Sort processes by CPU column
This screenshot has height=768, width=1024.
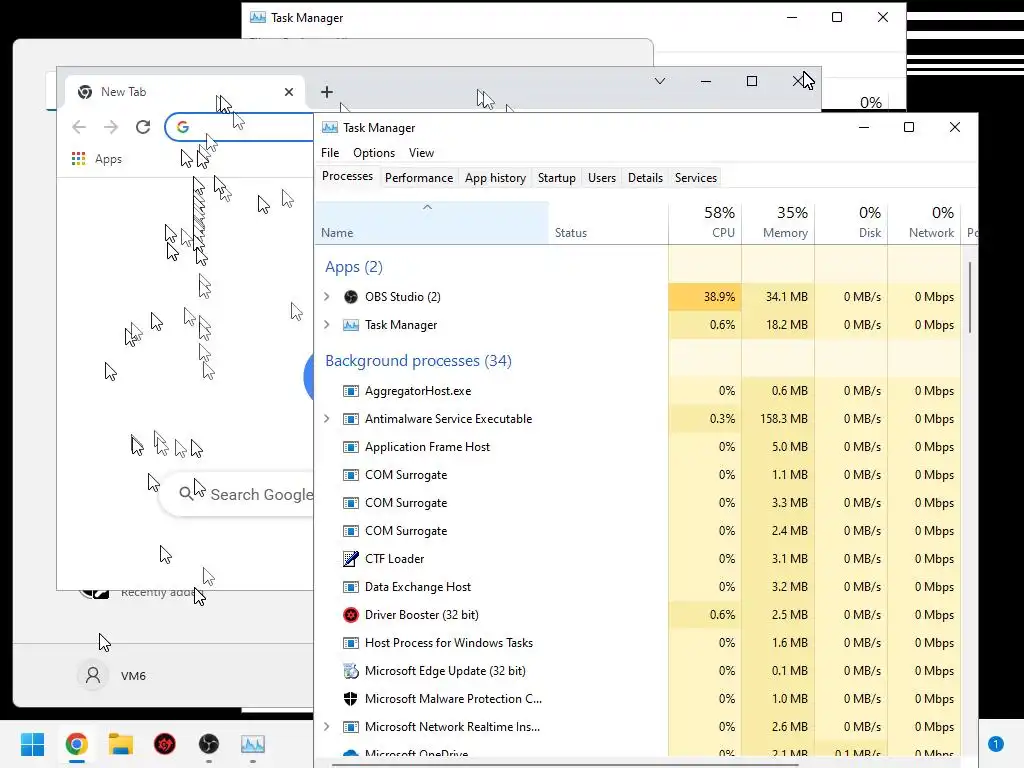click(x=705, y=223)
